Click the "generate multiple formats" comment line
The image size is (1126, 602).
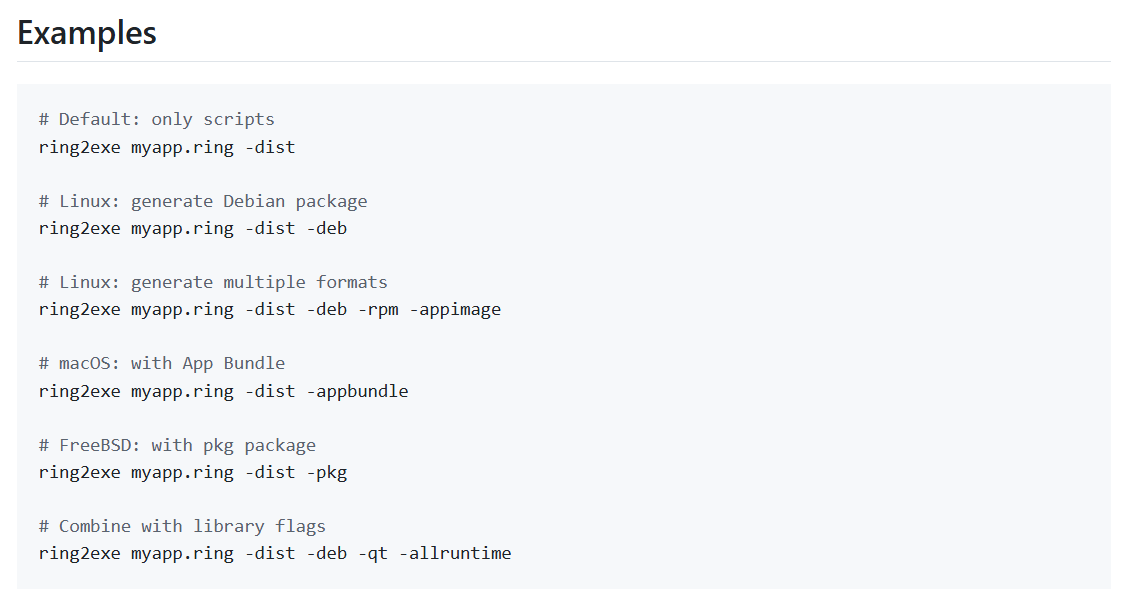213,282
